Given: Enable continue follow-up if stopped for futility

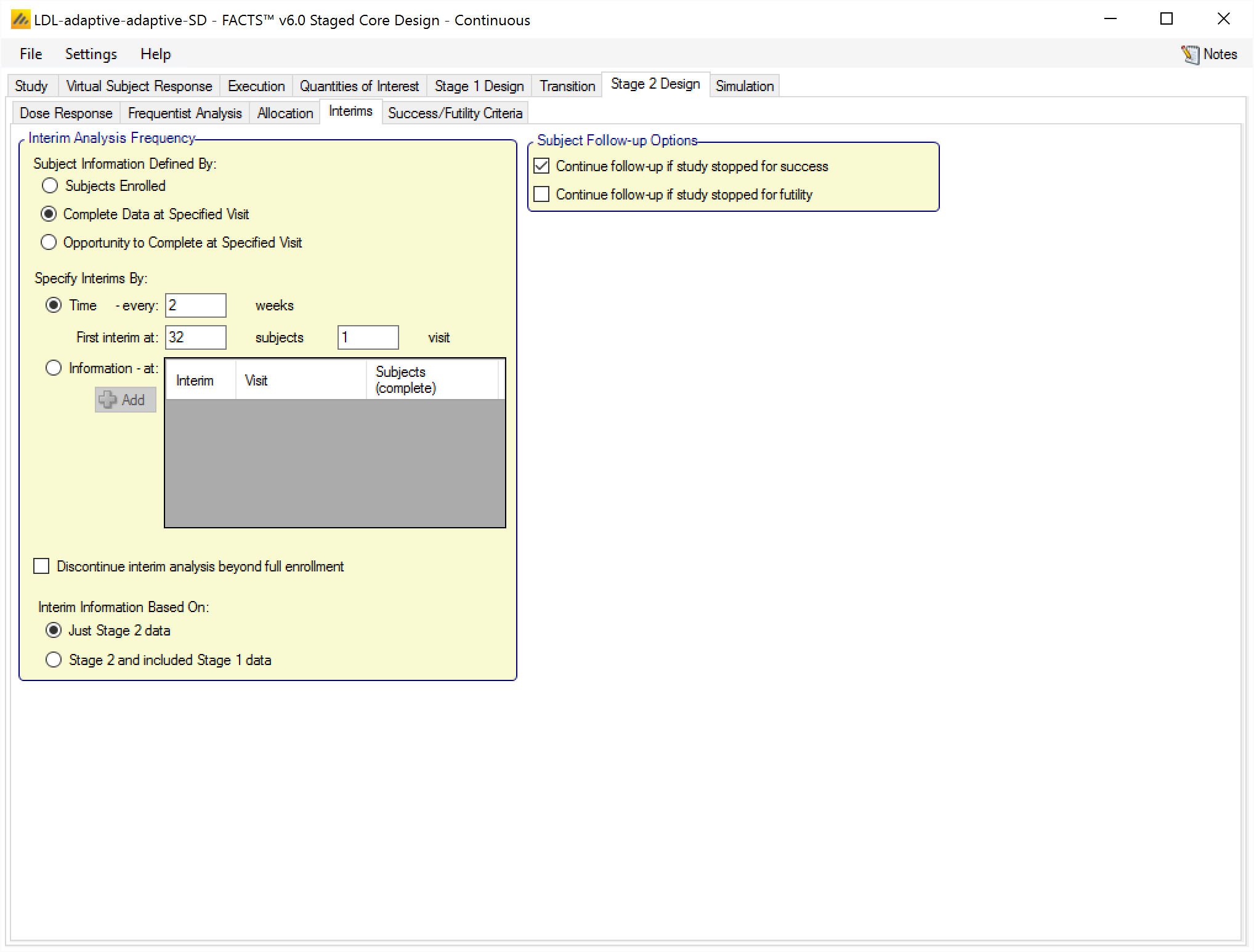Looking at the screenshot, I should (541, 195).
